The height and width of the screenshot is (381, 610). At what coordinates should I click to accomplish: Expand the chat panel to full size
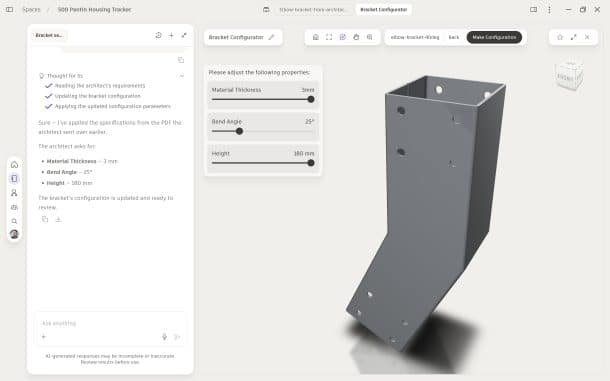coord(184,35)
